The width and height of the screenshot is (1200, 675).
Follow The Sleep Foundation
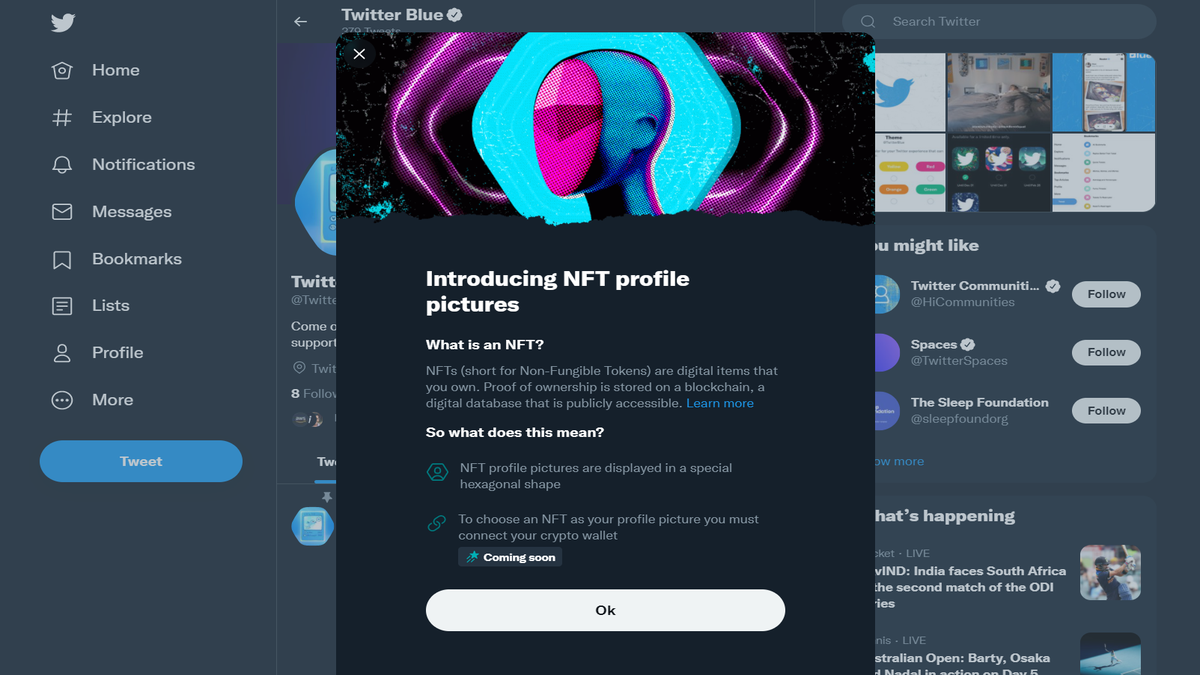[x=1105, y=410]
